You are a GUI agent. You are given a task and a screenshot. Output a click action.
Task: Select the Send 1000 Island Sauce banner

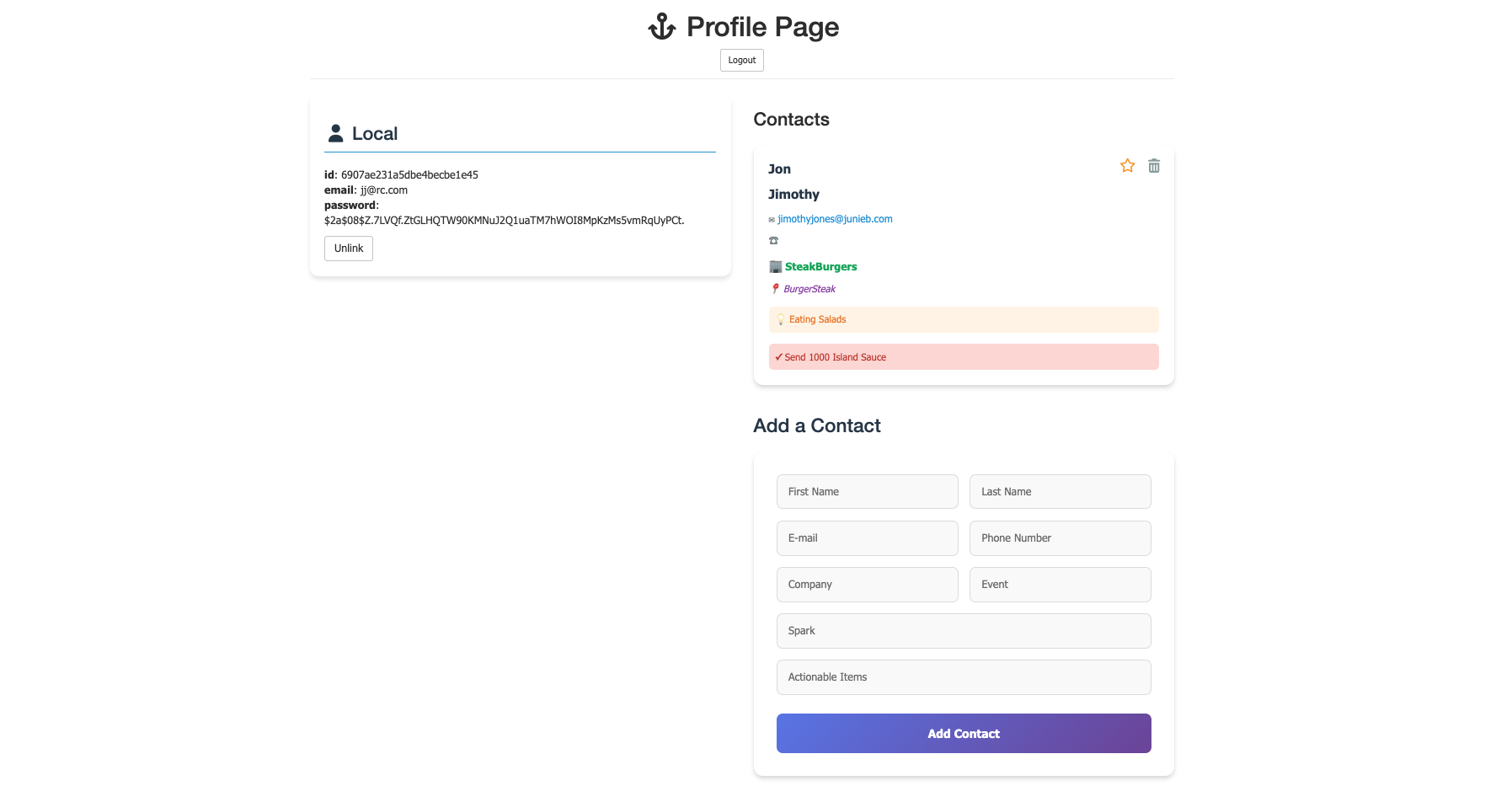963,356
